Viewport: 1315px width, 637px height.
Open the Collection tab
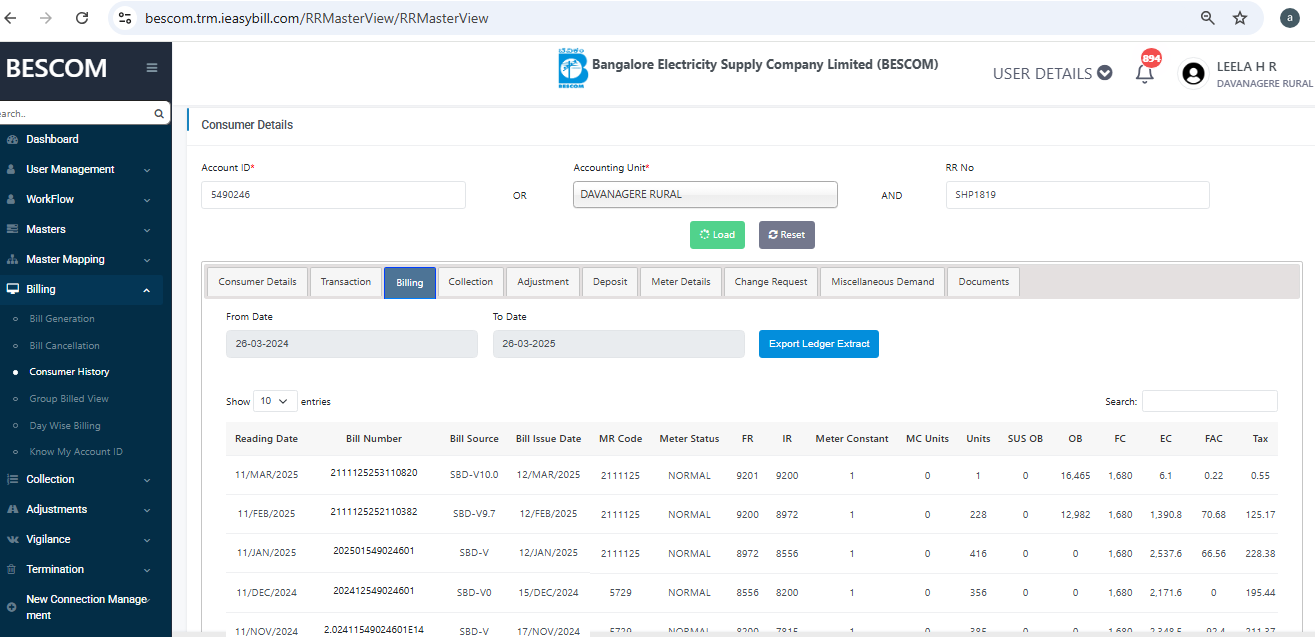(470, 282)
